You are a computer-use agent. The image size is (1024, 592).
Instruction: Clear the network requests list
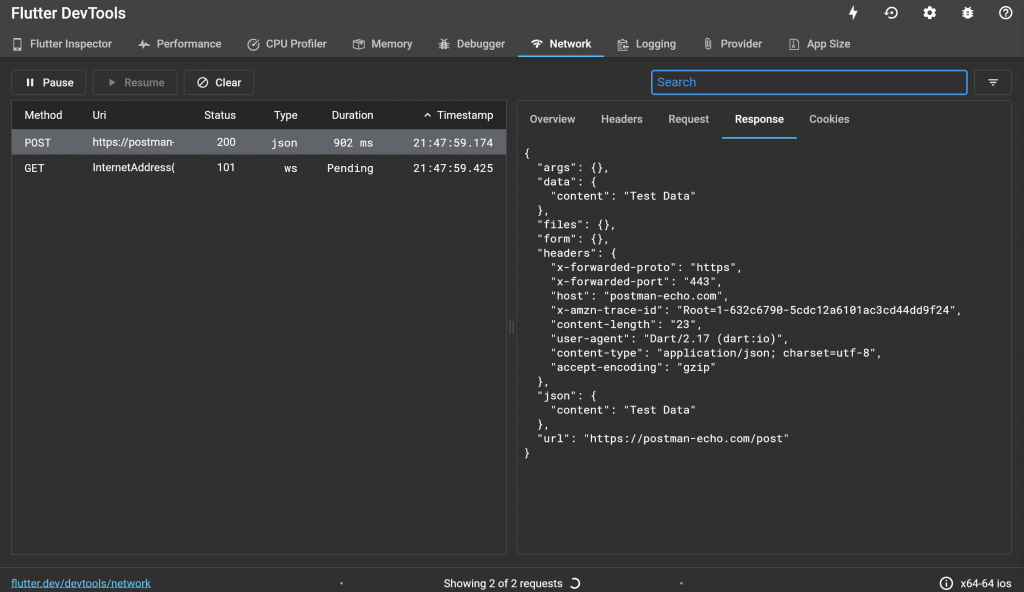(x=219, y=82)
